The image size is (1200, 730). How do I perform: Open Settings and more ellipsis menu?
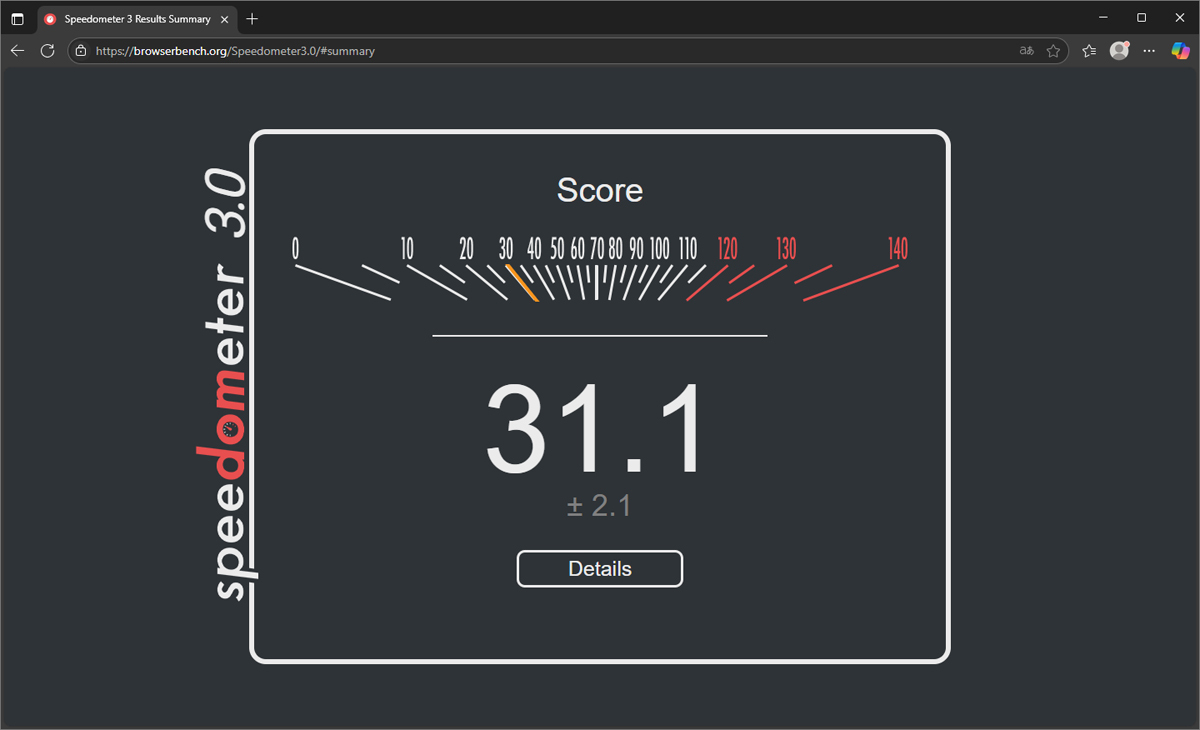1149,51
